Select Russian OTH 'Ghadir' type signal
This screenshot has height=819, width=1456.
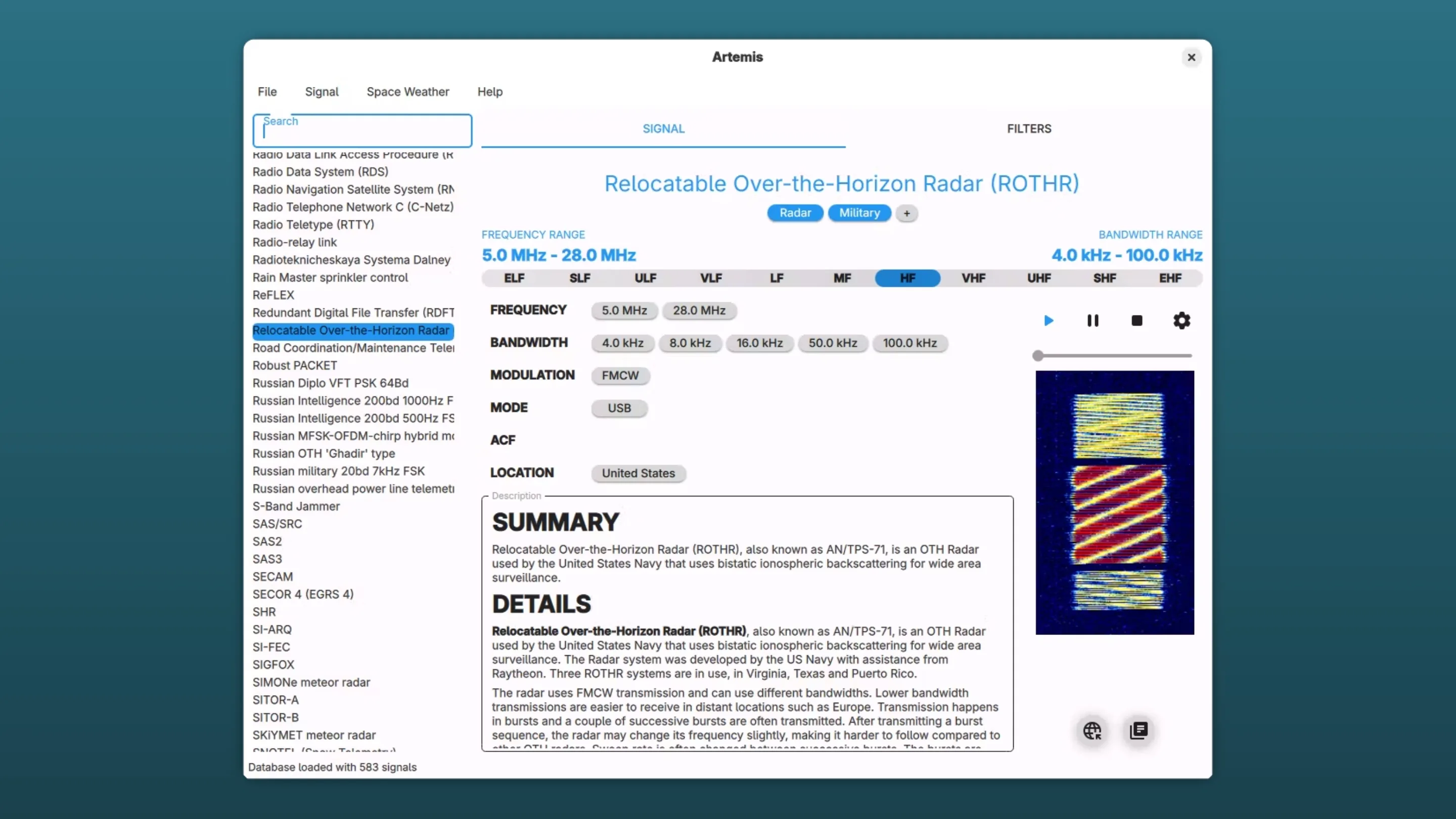click(x=353, y=453)
